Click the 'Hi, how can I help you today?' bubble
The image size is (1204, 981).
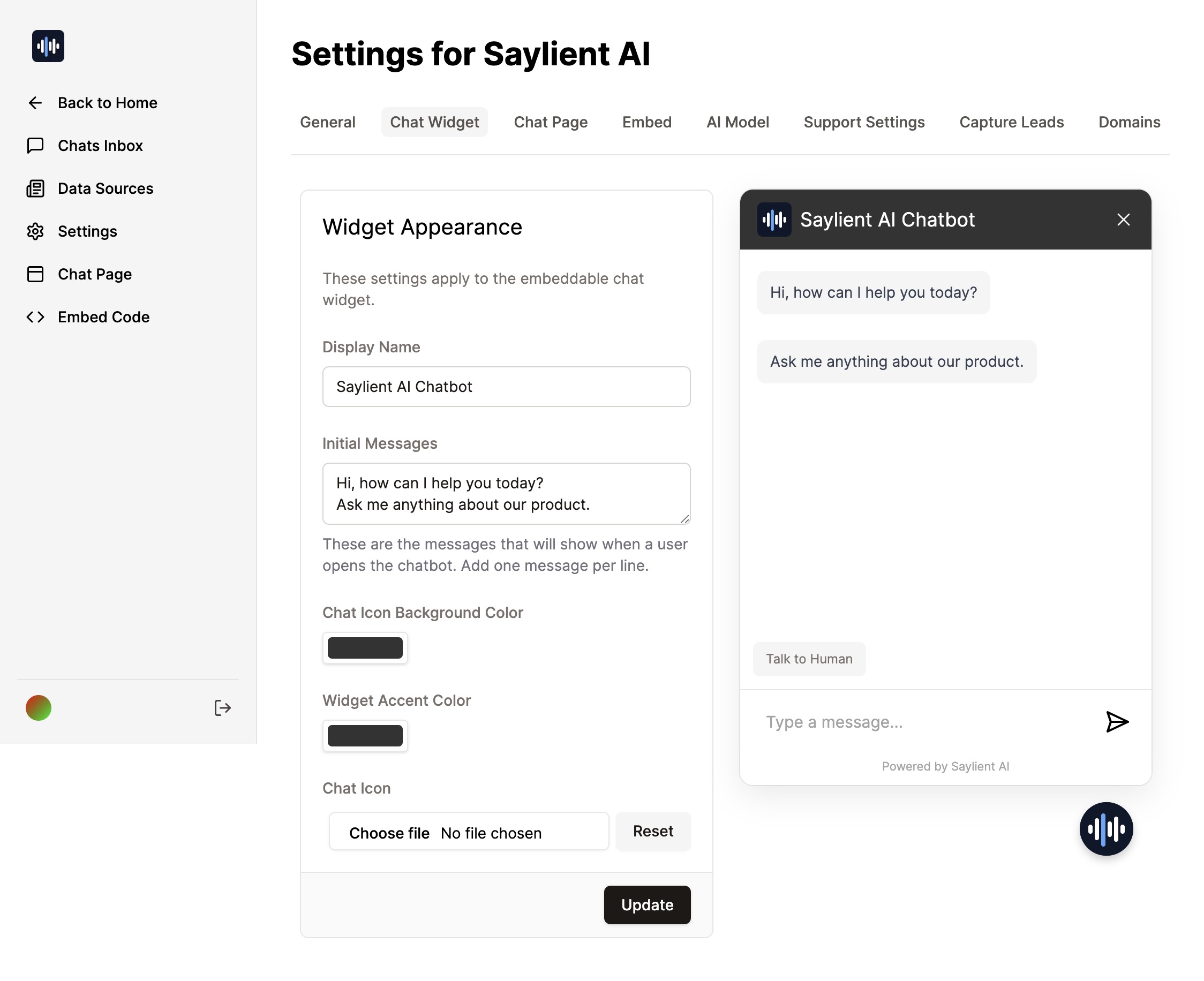point(874,293)
